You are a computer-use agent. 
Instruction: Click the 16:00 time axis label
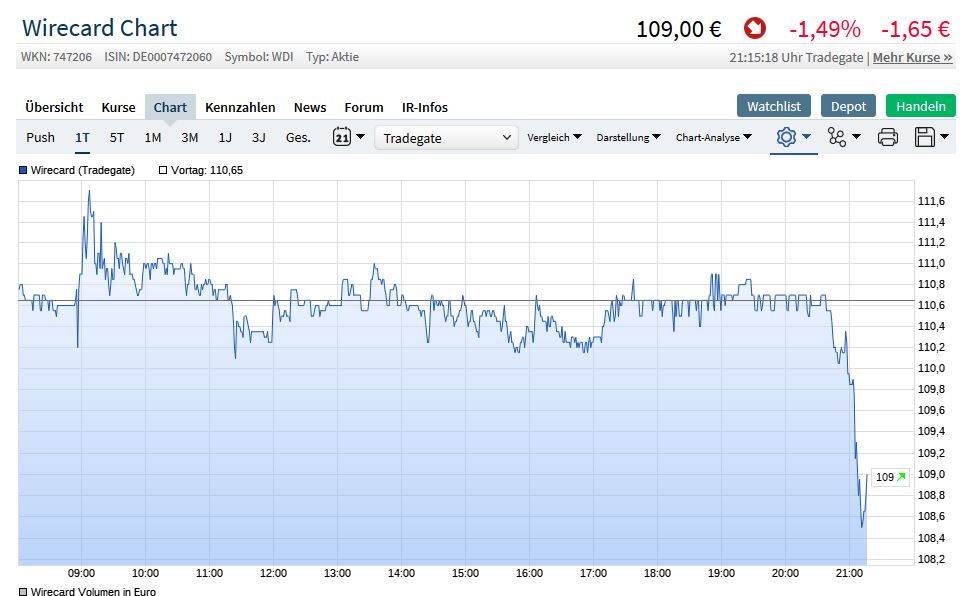(x=529, y=573)
